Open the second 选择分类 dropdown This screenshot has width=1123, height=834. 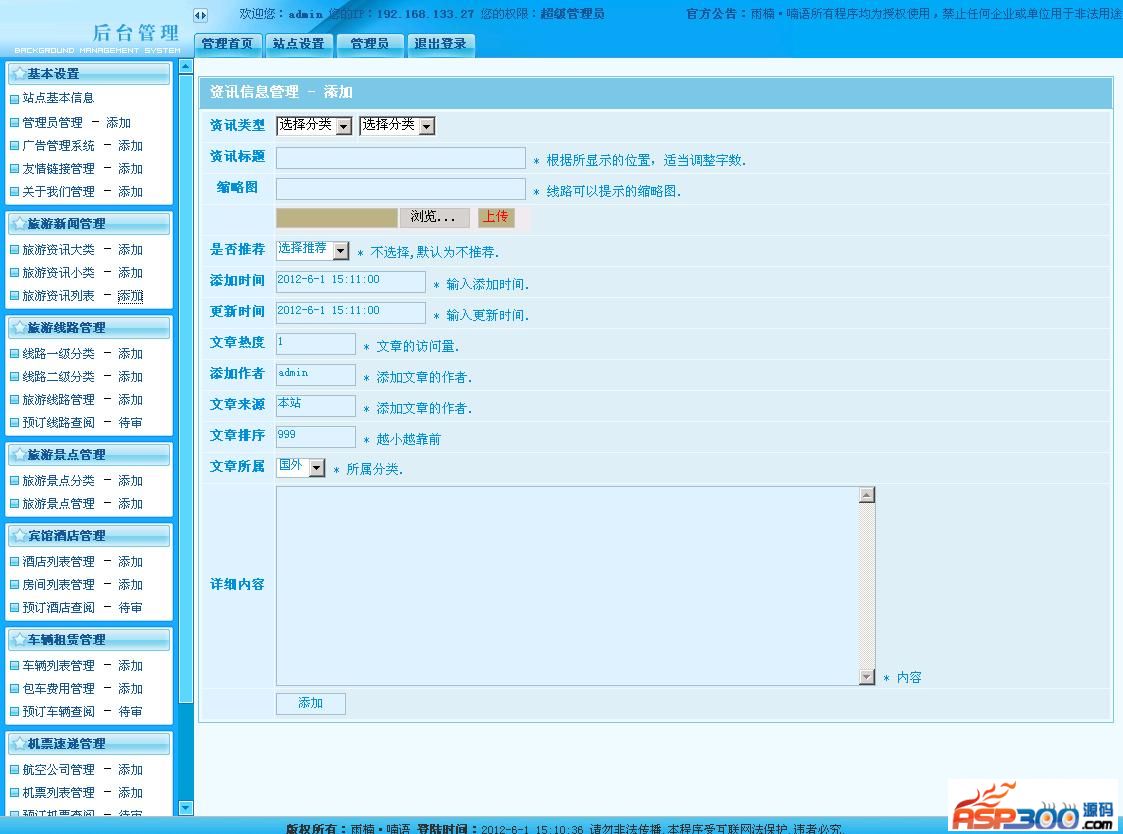pos(397,126)
